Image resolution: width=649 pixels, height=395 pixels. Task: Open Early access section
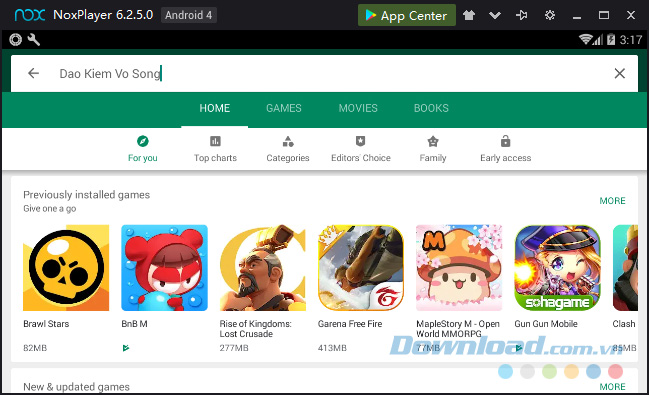click(505, 149)
